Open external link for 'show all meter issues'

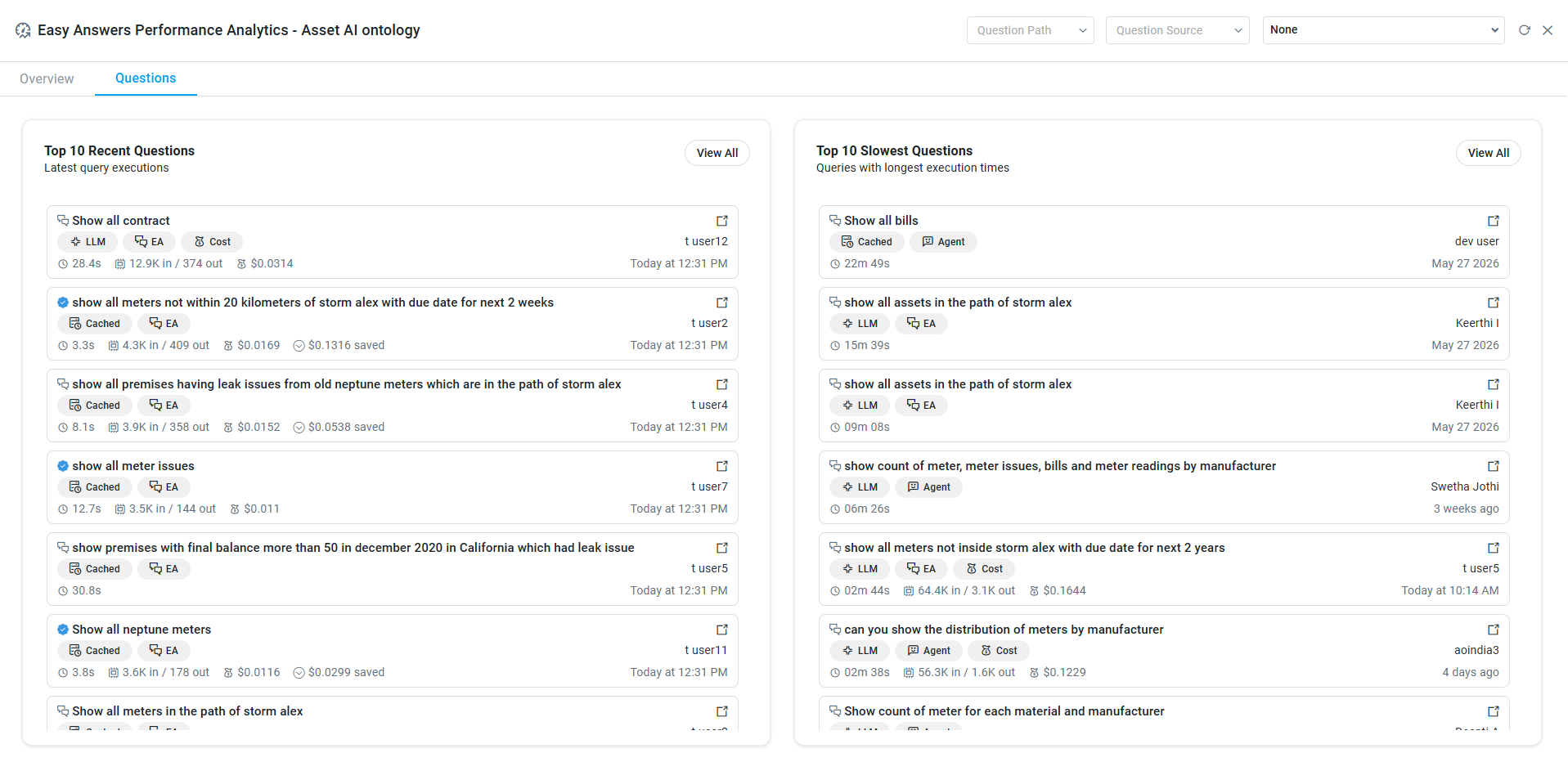(722, 466)
